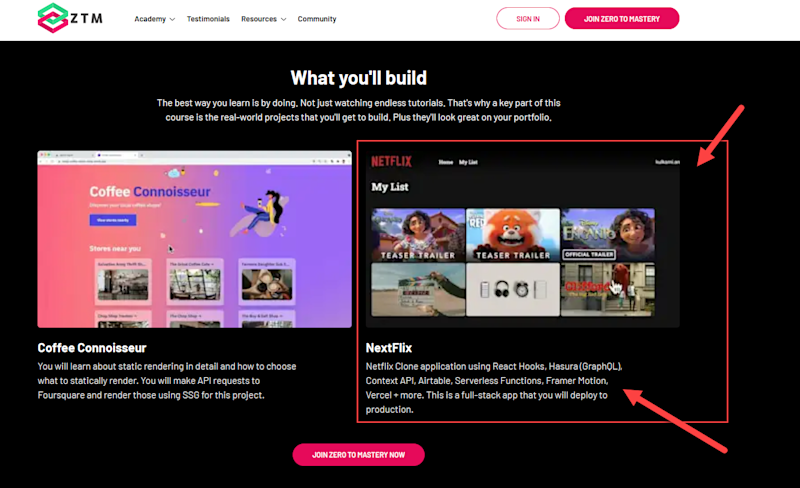Open the Clifford movie thumbnail
Viewport: 800px width, 488px height.
pos(608,289)
